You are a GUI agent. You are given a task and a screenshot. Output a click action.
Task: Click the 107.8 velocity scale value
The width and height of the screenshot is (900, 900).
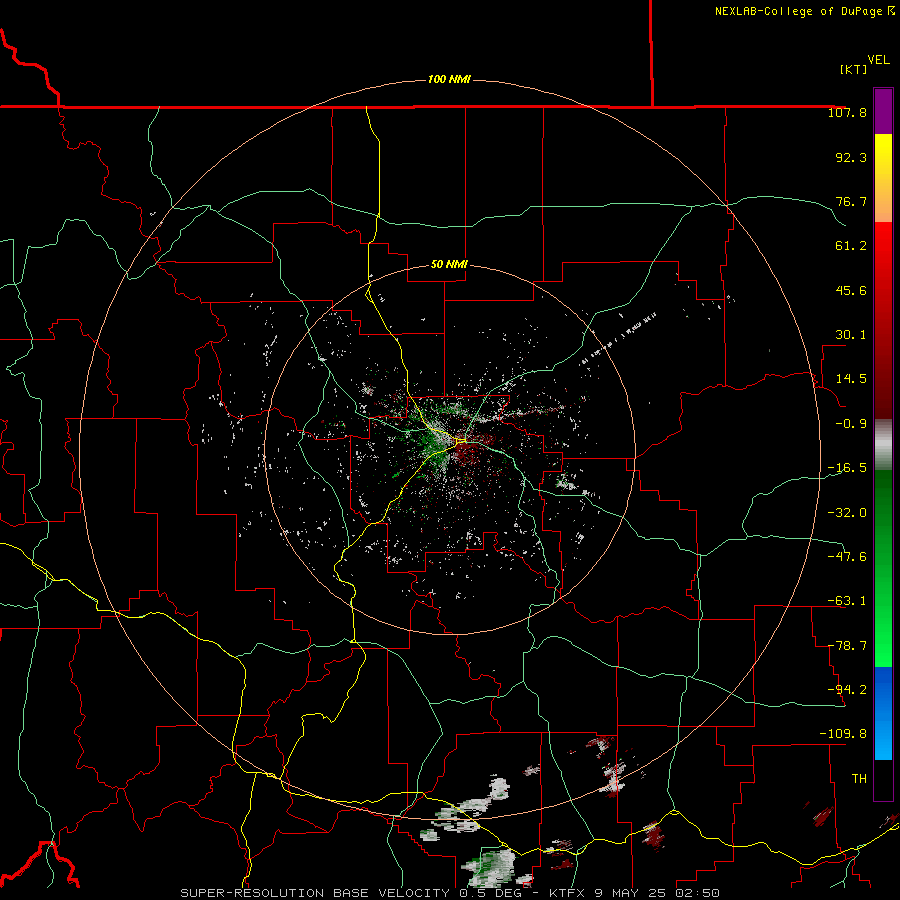pyautogui.click(x=847, y=112)
